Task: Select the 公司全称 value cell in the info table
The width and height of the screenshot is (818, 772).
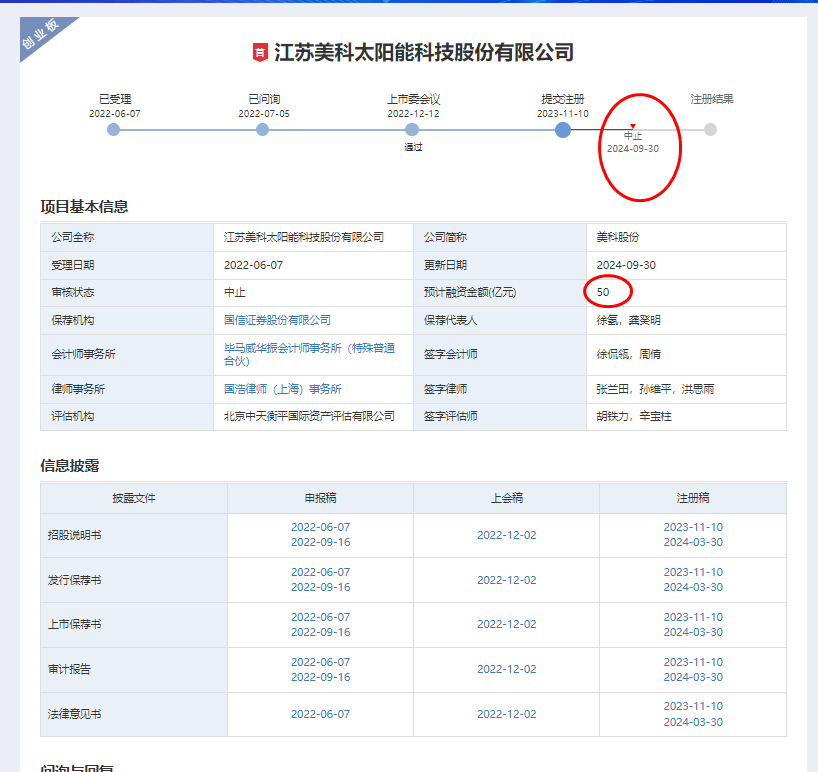Action: [x=314, y=237]
